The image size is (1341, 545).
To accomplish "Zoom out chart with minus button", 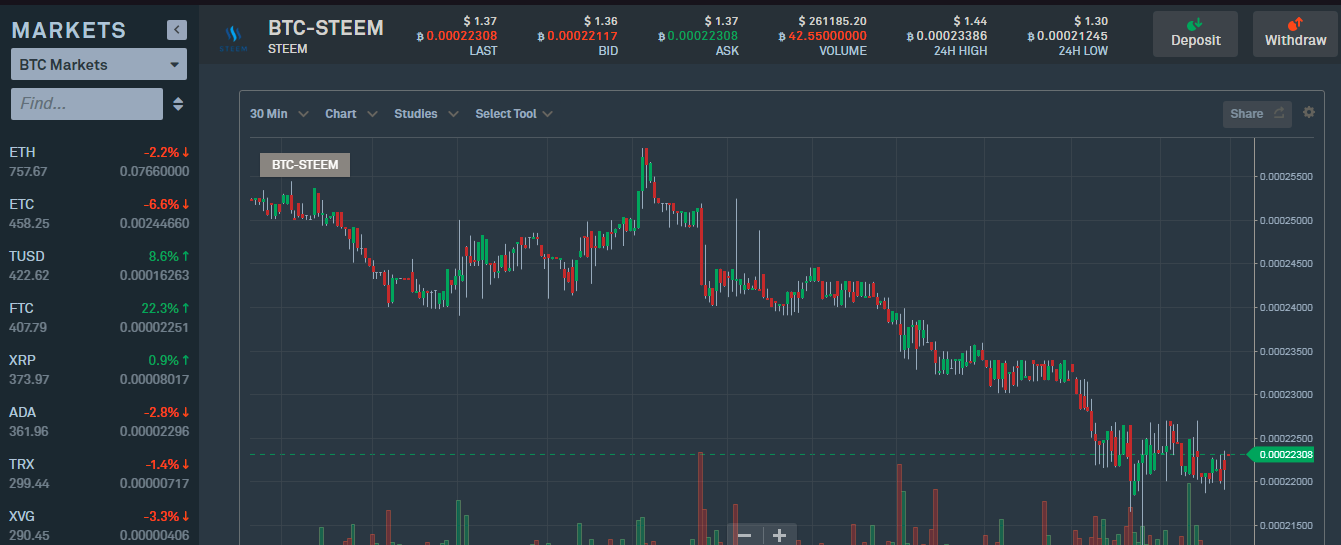I will [x=744, y=535].
